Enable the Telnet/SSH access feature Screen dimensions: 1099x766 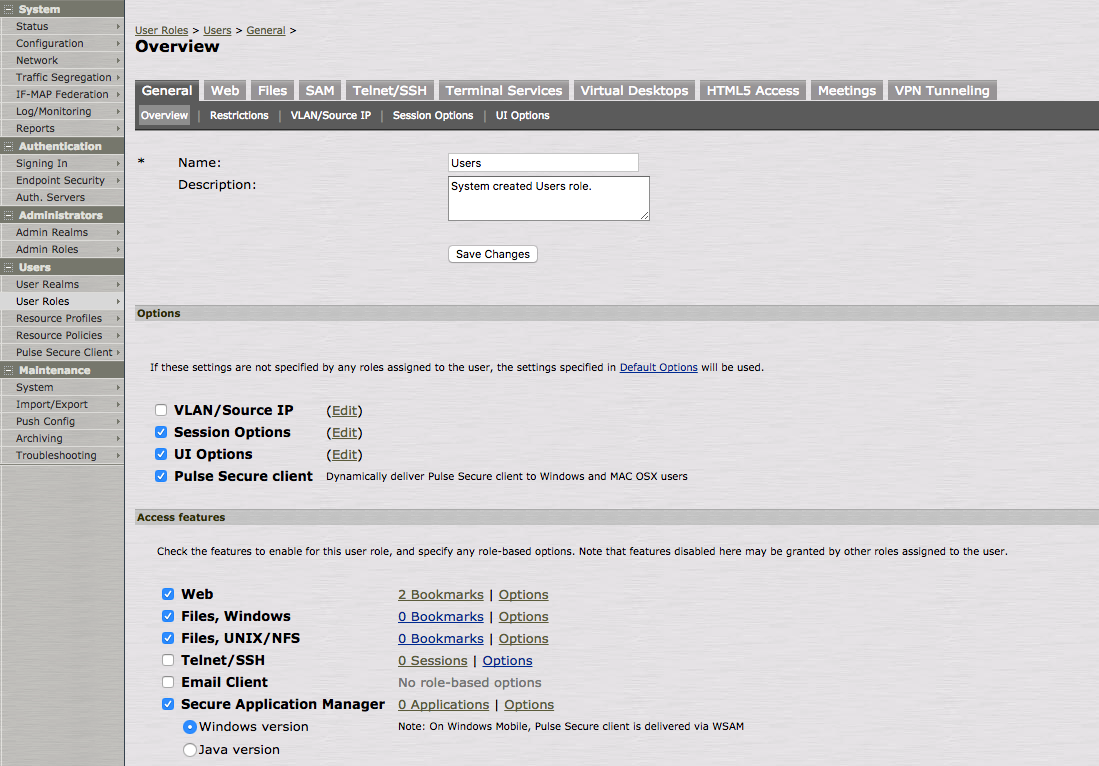tap(168, 660)
